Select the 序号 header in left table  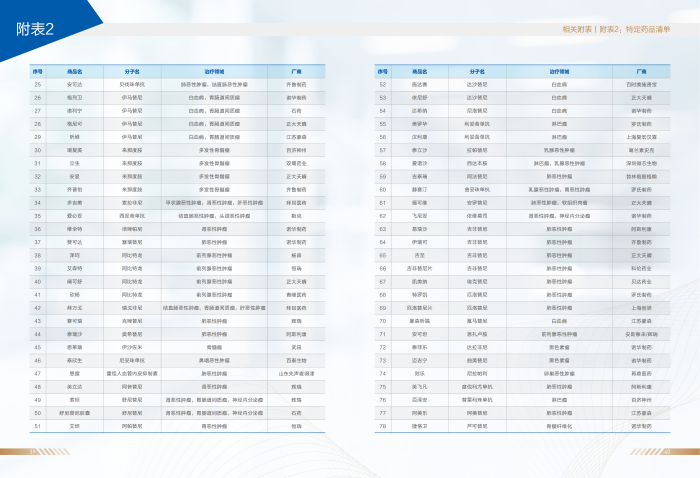pos(37,72)
